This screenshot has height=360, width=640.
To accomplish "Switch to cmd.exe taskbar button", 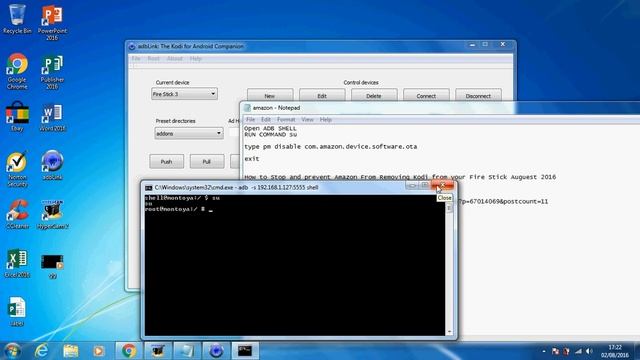I will click(245, 351).
